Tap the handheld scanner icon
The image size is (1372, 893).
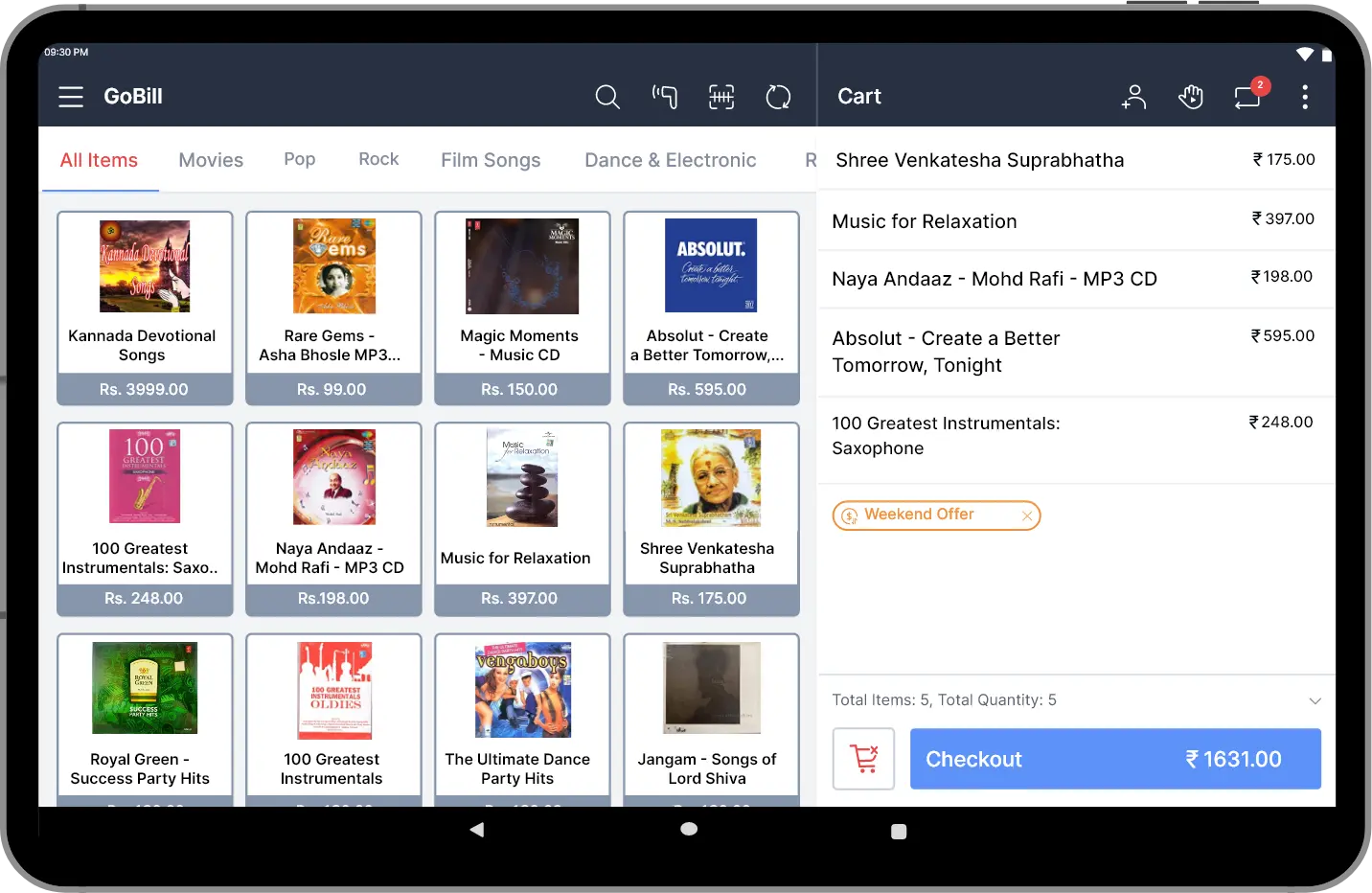click(x=665, y=97)
